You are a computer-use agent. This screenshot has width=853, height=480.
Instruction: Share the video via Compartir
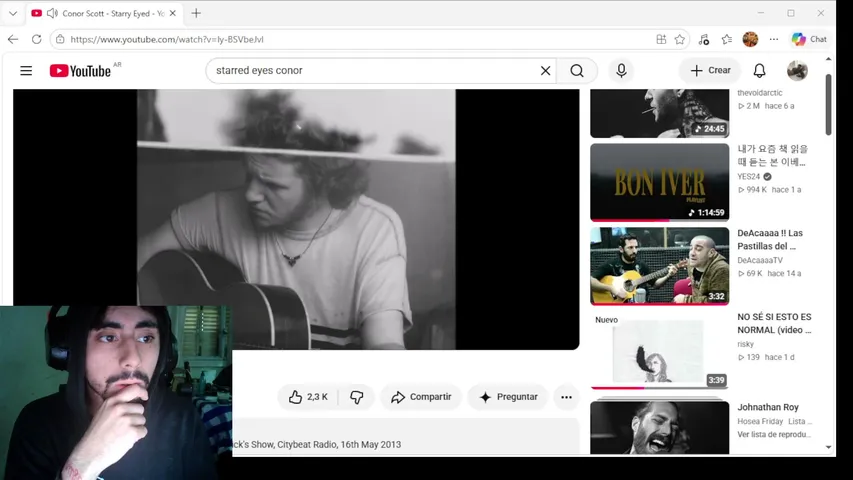[421, 397]
